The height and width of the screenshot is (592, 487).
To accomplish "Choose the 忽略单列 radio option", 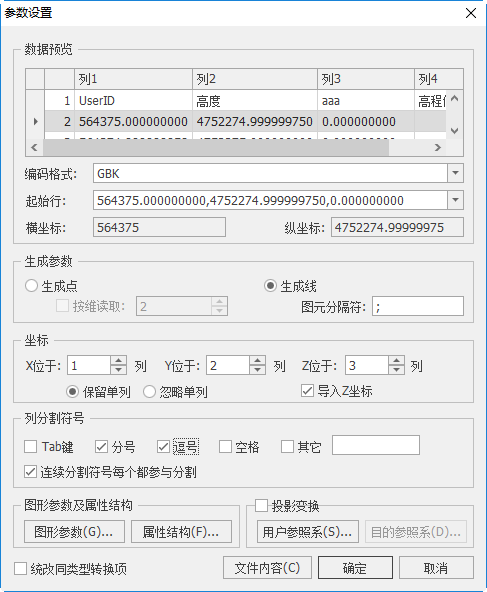I will pyautogui.click(x=149, y=392).
